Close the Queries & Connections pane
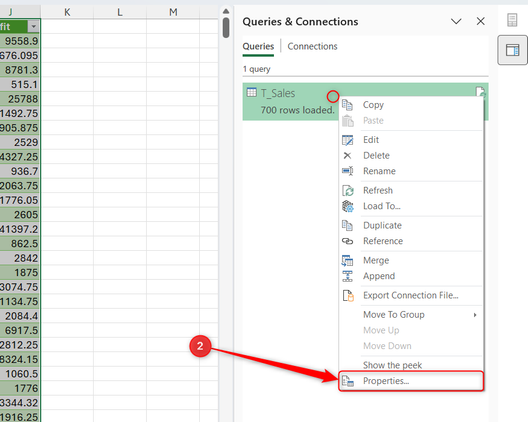This screenshot has width=528, height=422. coord(481,21)
